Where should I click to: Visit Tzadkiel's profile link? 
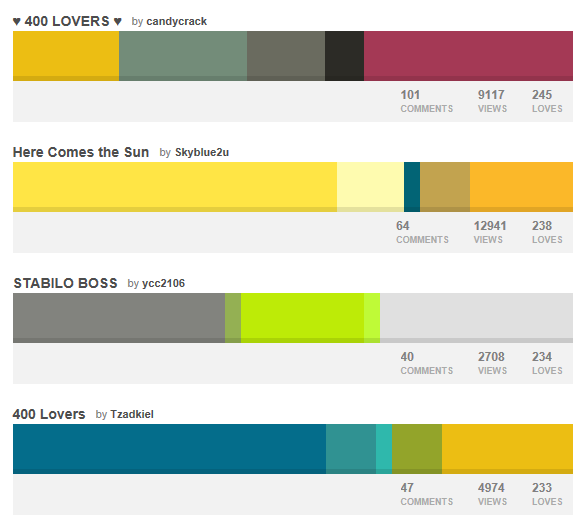[x=132, y=414]
